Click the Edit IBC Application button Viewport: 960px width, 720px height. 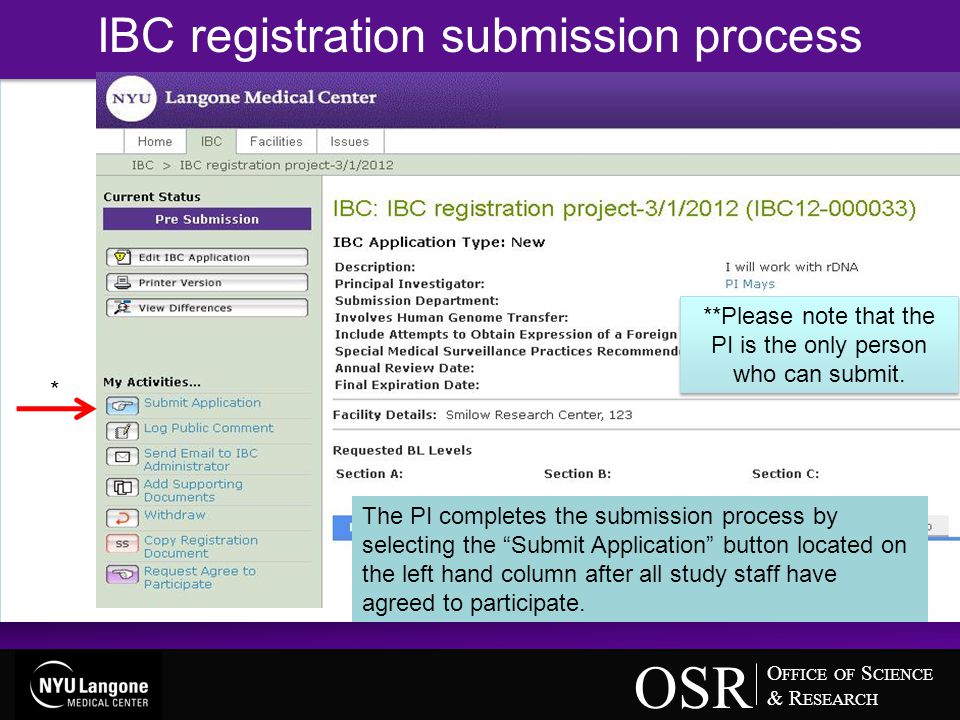point(207,257)
